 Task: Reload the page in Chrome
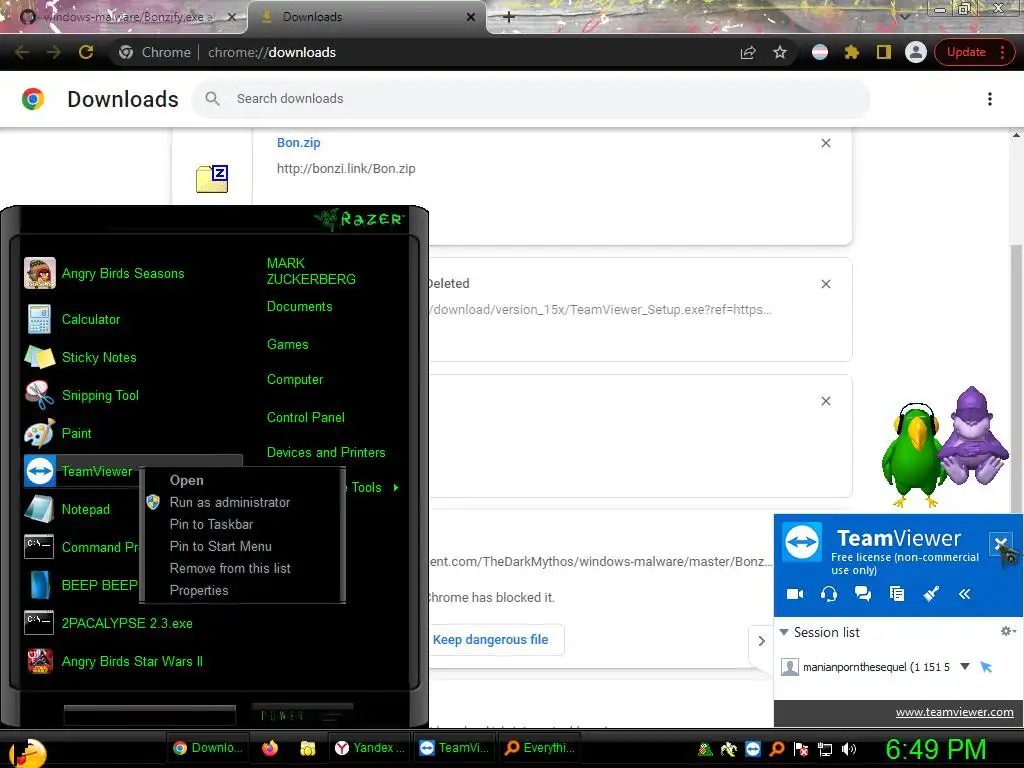coord(86,52)
